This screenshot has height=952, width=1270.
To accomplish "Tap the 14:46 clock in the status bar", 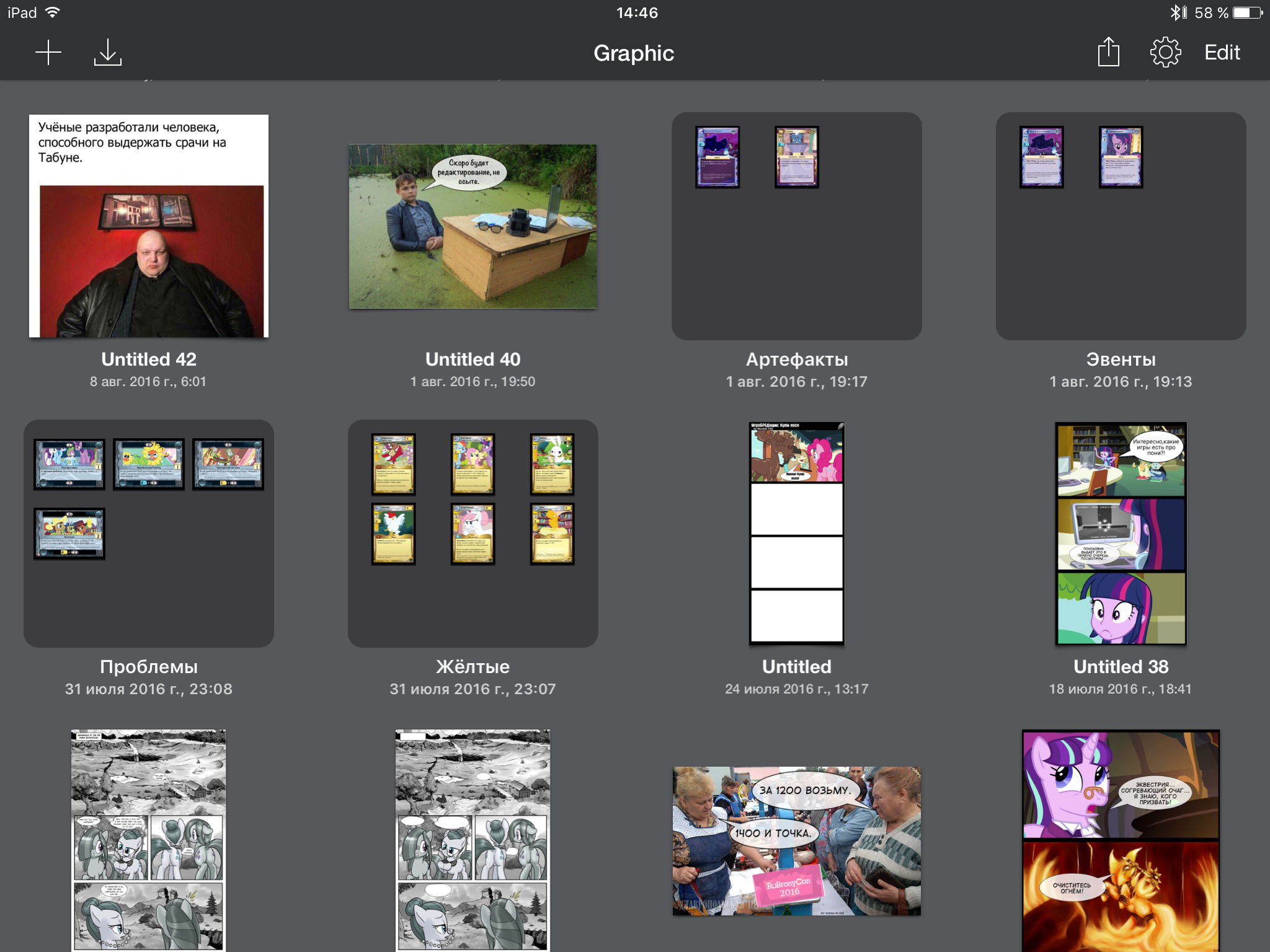I will [x=637, y=12].
